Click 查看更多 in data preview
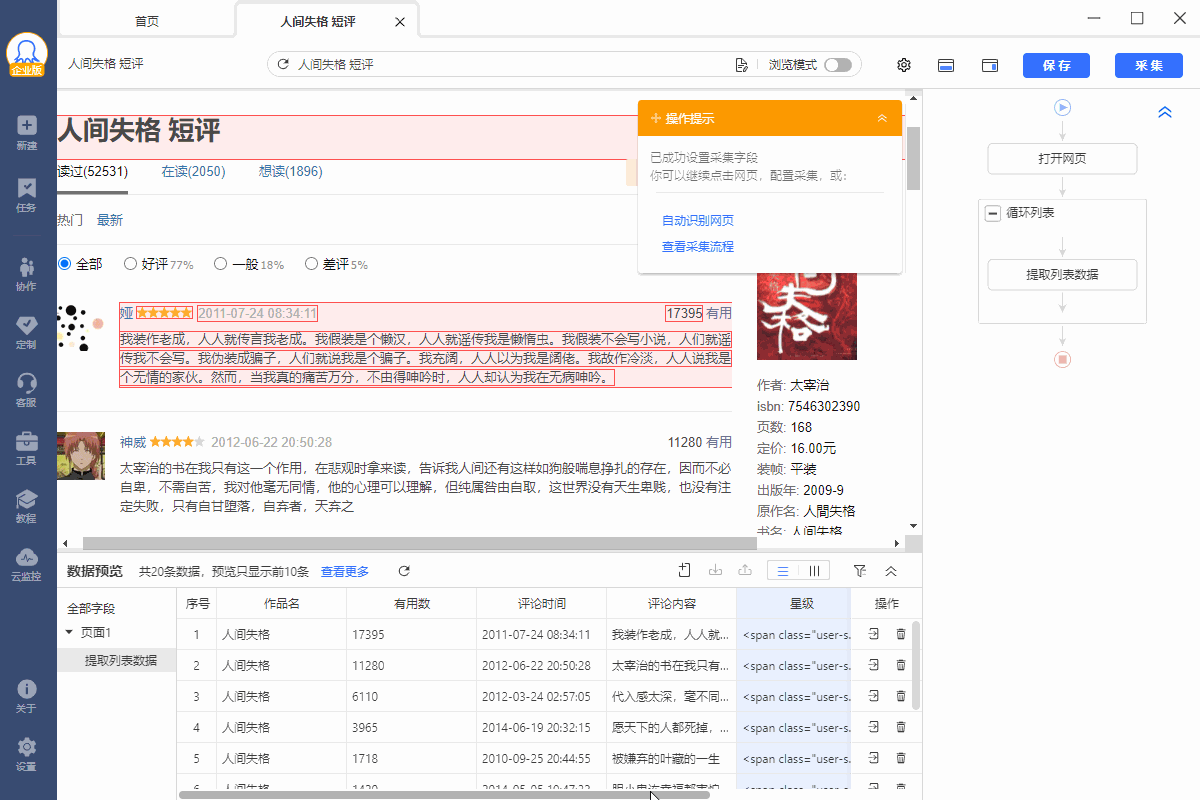The height and width of the screenshot is (800, 1200). pos(345,571)
